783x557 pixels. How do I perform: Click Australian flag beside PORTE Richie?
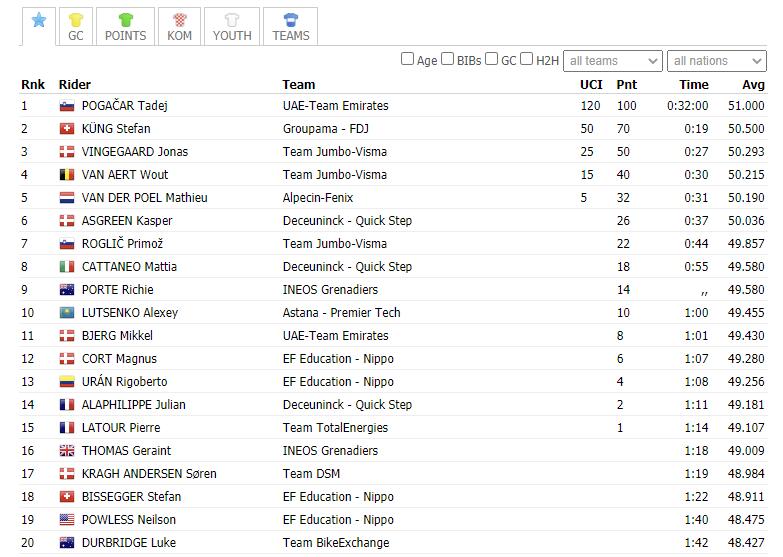click(x=67, y=290)
